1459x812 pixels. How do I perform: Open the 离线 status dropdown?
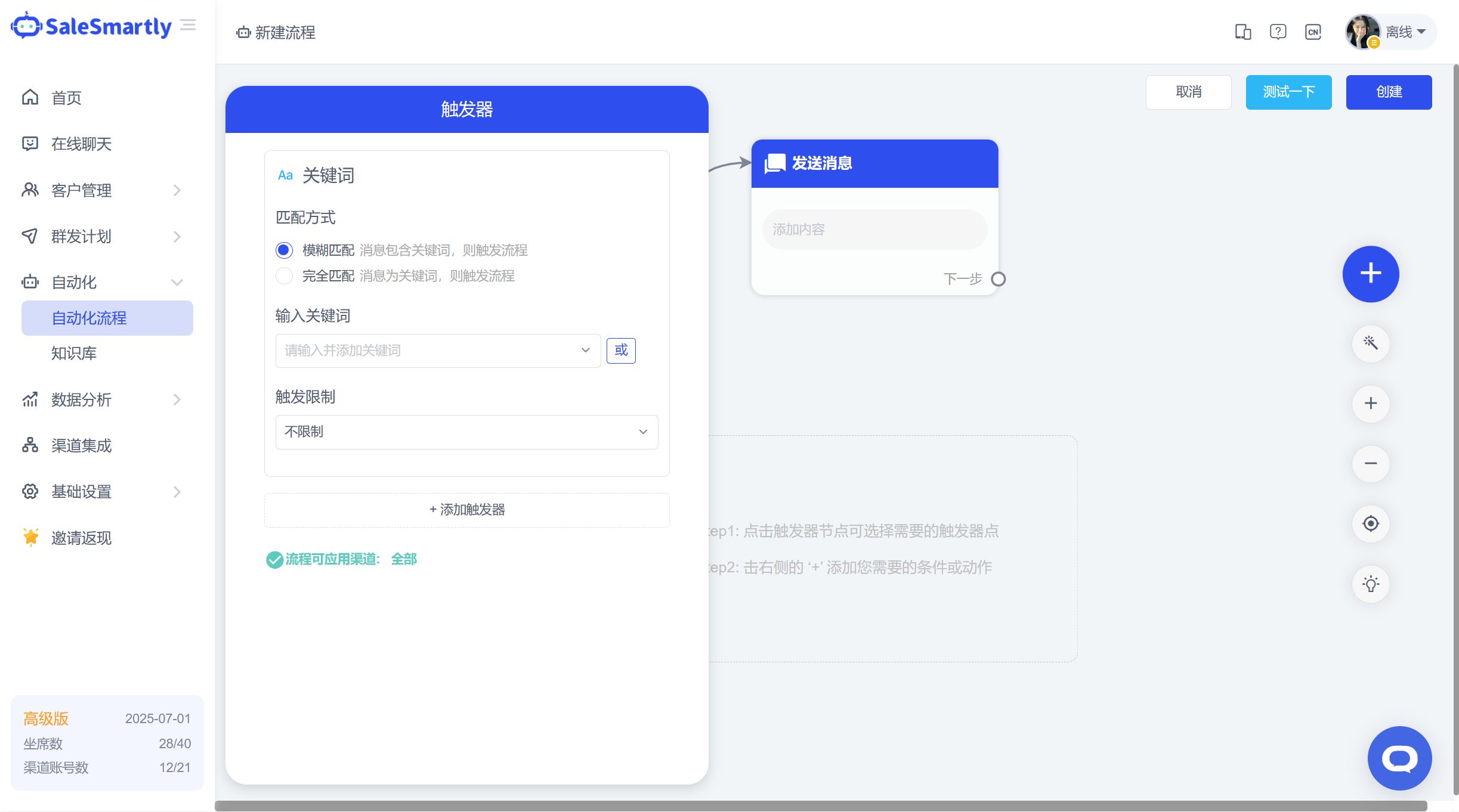(x=1406, y=32)
